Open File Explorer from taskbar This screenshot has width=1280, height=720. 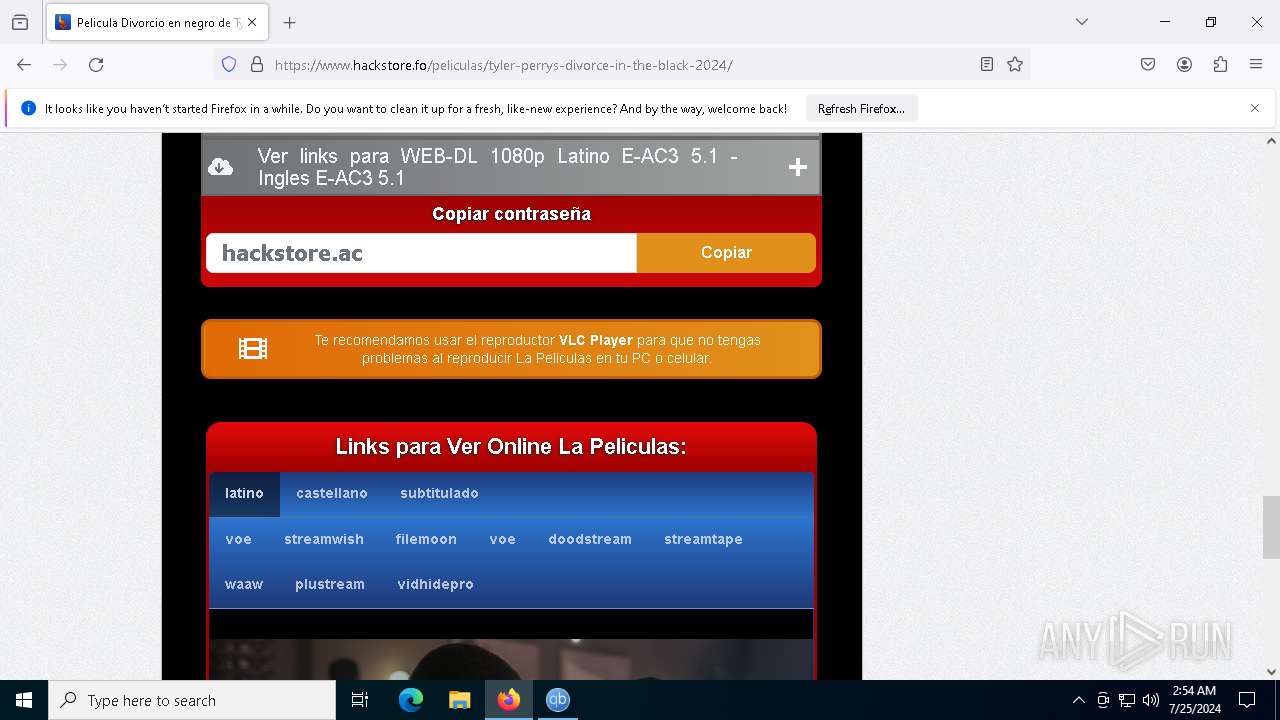click(459, 700)
